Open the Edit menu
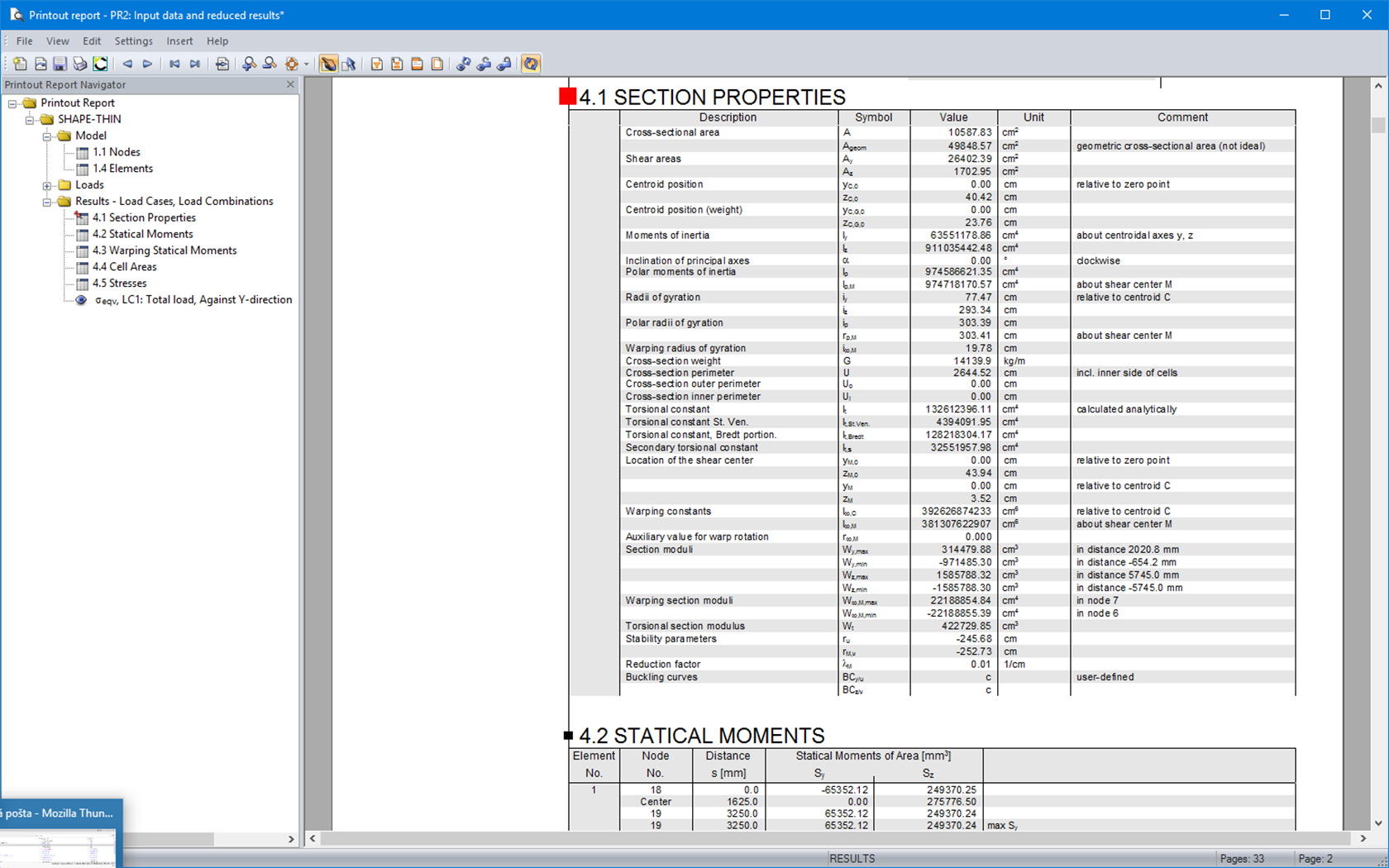 [x=92, y=41]
